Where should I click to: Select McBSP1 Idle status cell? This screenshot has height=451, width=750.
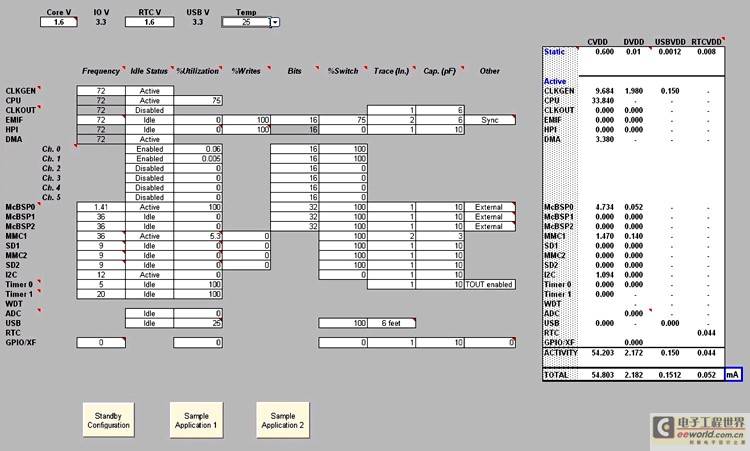click(149, 217)
